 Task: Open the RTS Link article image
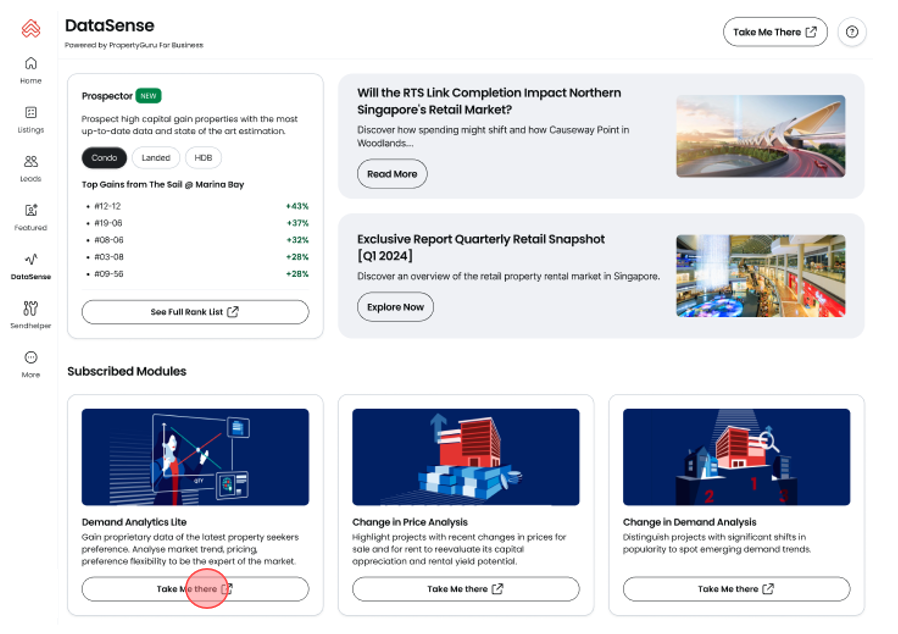[761, 136]
